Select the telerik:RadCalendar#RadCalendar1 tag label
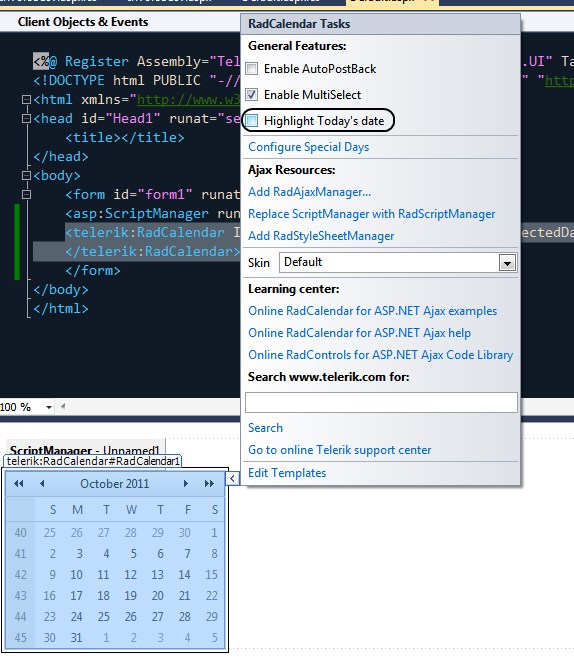This screenshot has height=667, width=574. (x=93, y=461)
